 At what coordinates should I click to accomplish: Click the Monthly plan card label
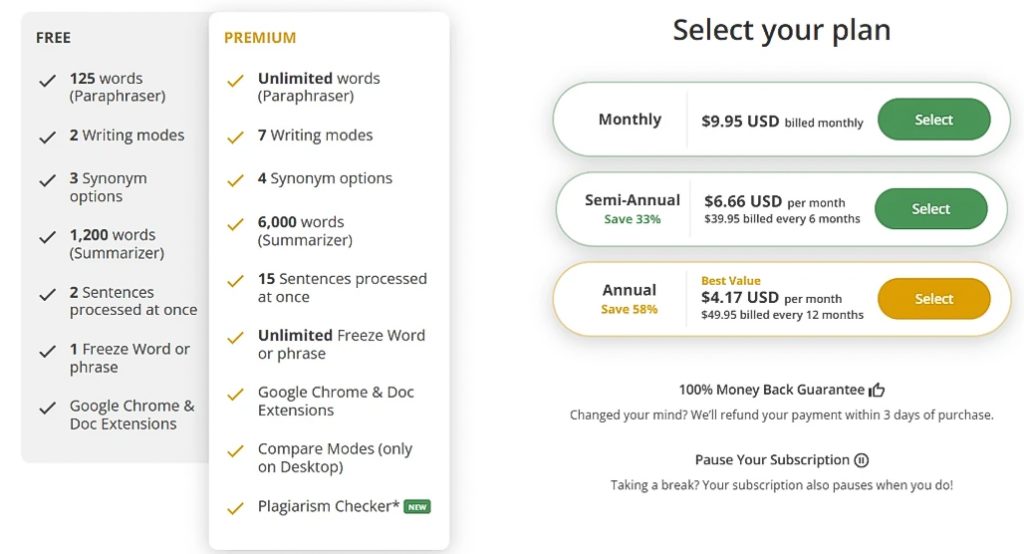click(629, 120)
